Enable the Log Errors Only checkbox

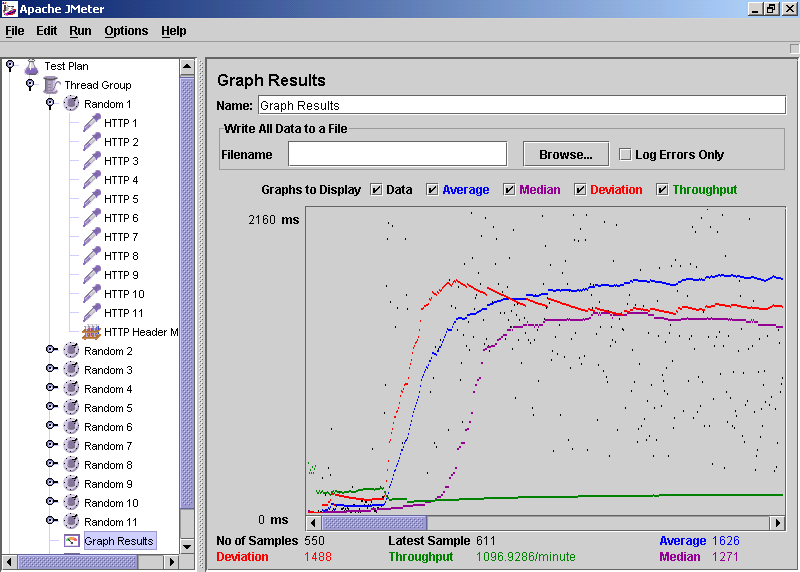(x=625, y=154)
